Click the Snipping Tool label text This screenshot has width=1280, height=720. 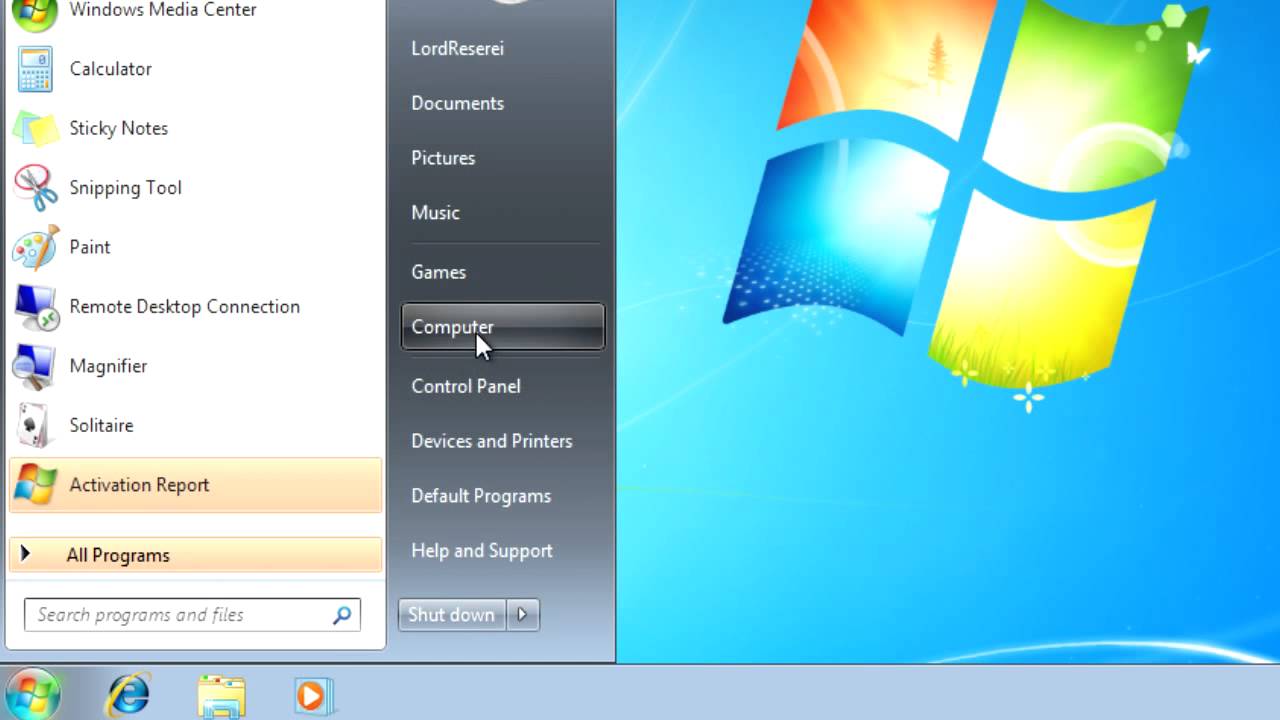(125, 188)
